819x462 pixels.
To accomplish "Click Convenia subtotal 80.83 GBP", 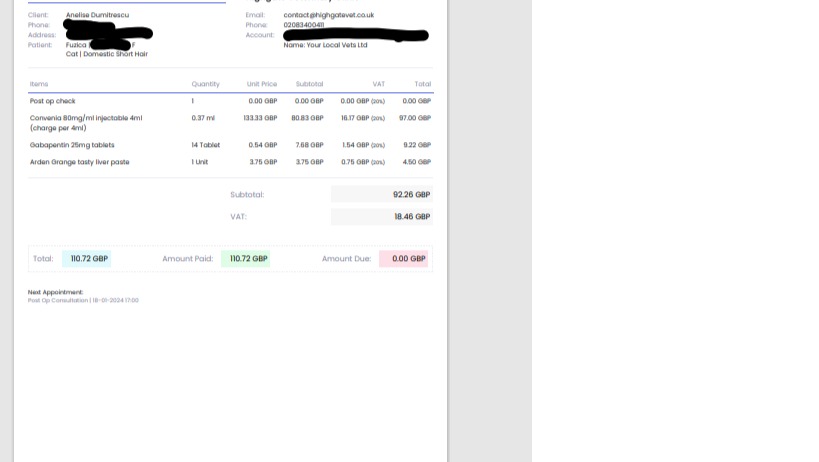I will [x=307, y=118].
